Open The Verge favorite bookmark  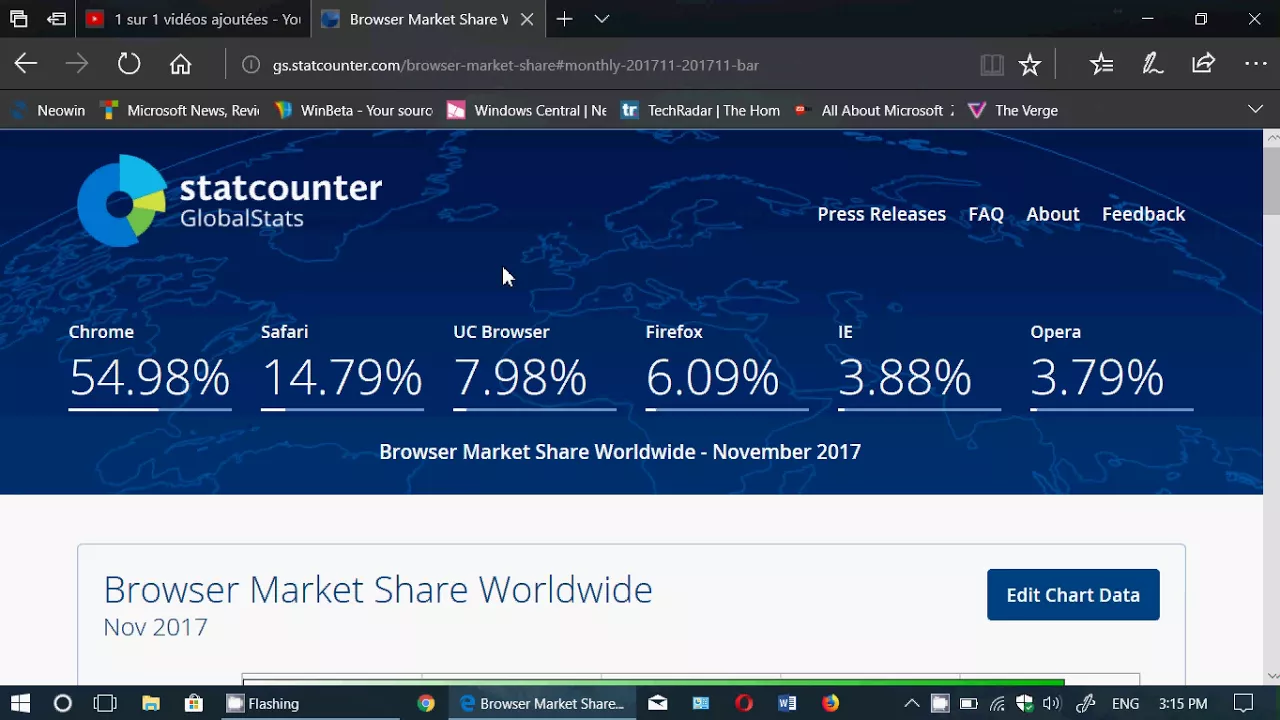[x=1013, y=110]
